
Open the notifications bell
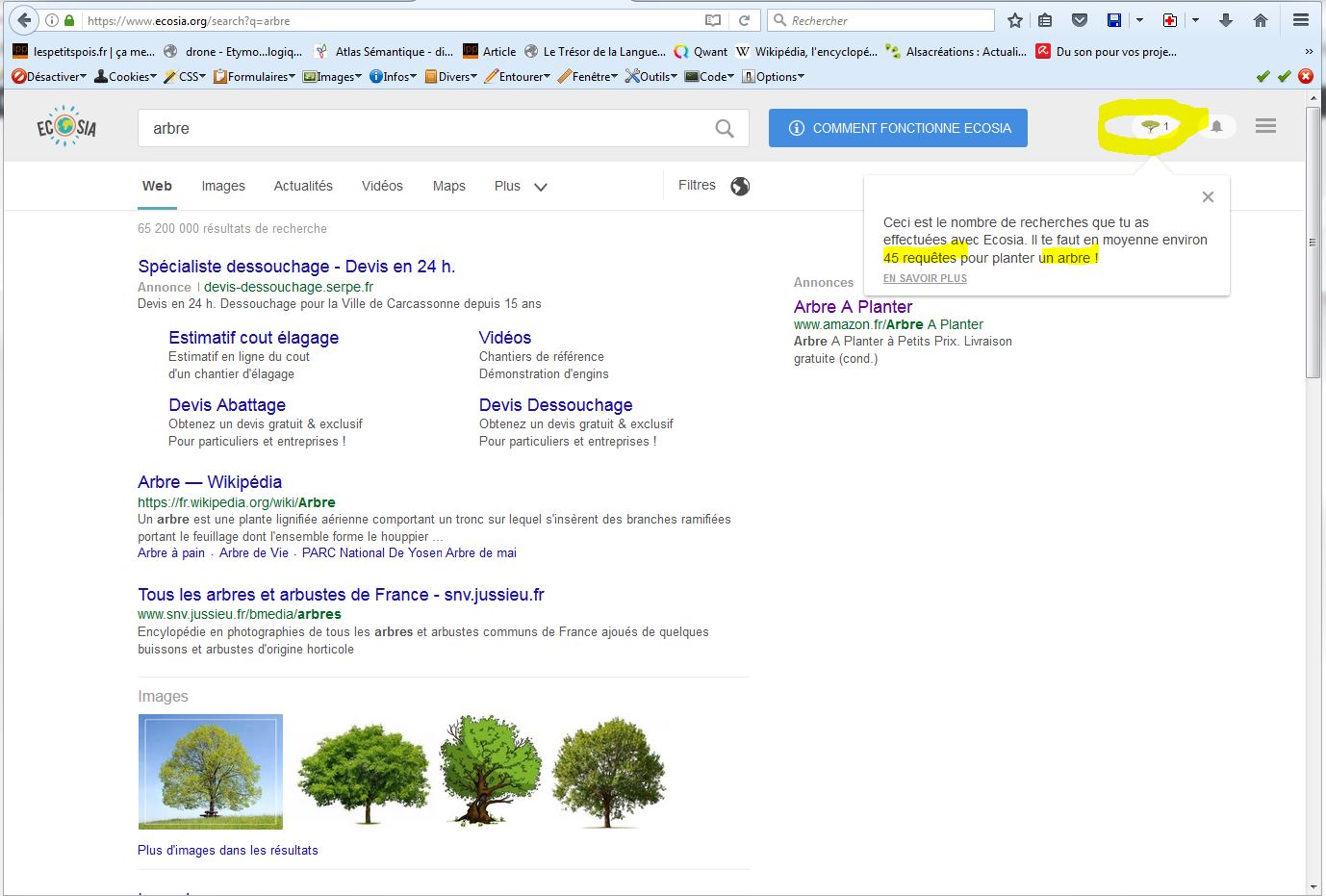coord(1216,126)
